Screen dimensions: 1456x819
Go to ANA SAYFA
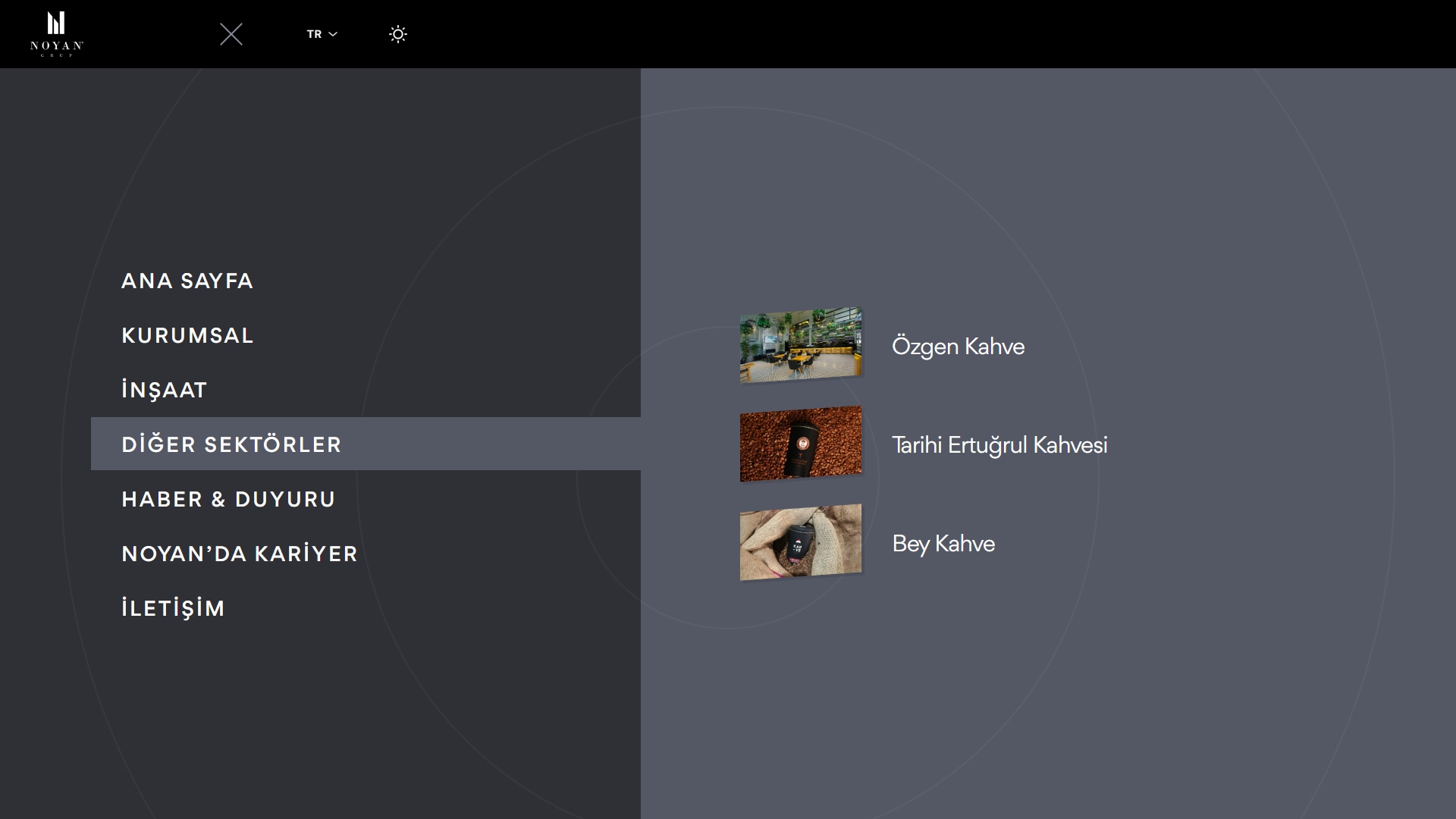187,281
